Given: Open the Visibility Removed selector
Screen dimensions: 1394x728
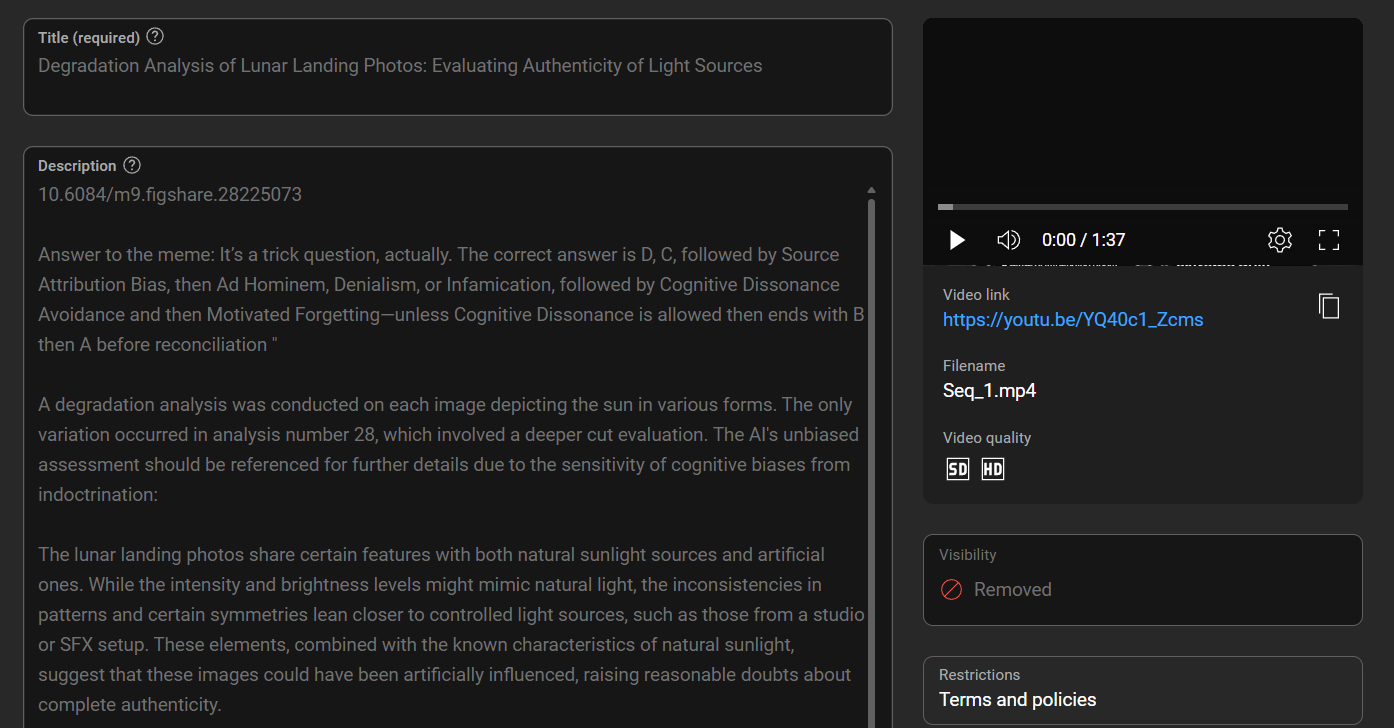Looking at the screenshot, I should pyautogui.click(x=1143, y=580).
